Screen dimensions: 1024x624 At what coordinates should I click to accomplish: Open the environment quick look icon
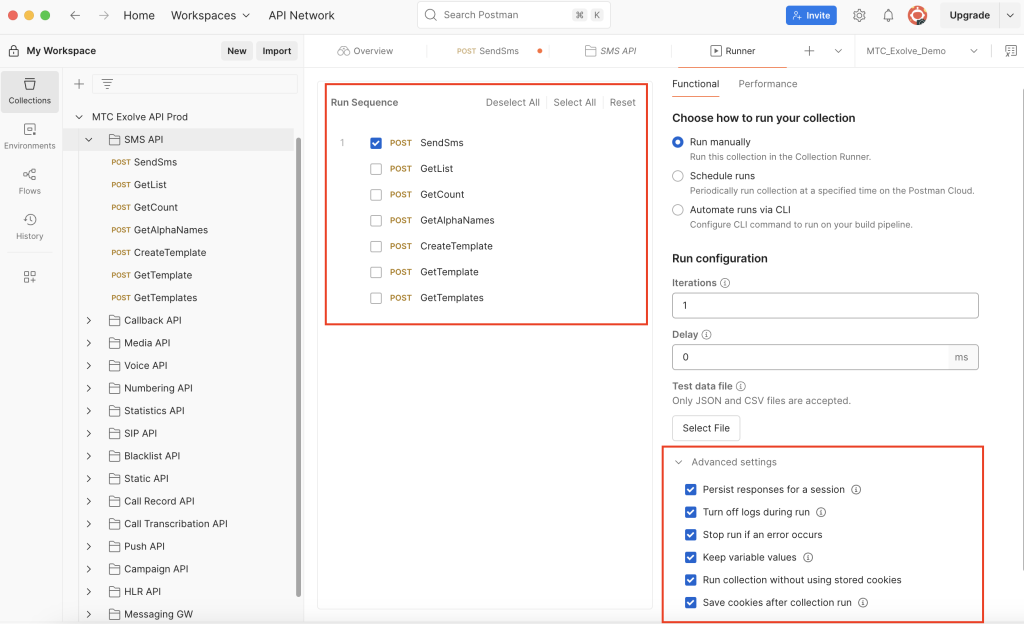[x=1010, y=51]
